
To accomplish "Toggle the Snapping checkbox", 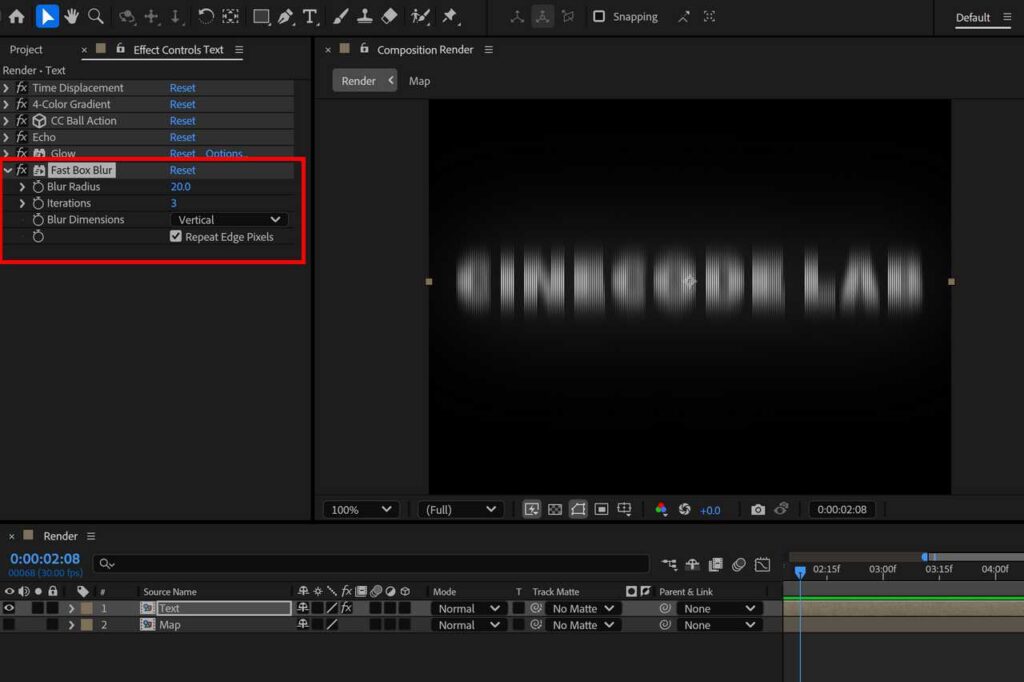I will click(x=599, y=16).
